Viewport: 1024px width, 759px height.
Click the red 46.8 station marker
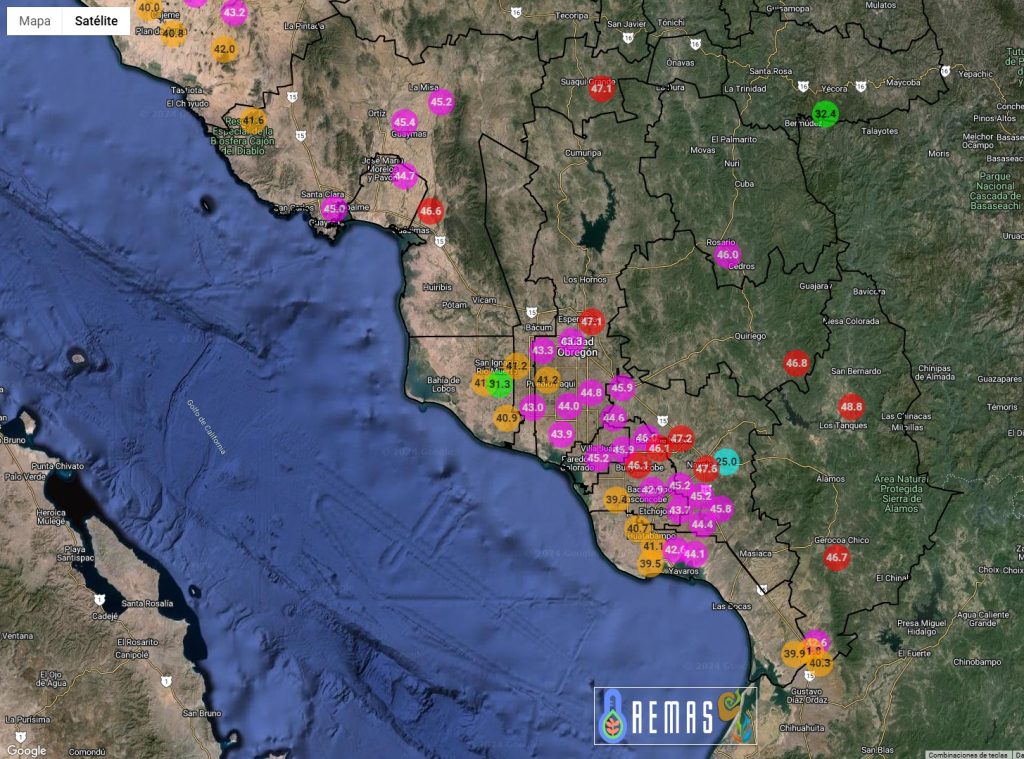point(796,363)
